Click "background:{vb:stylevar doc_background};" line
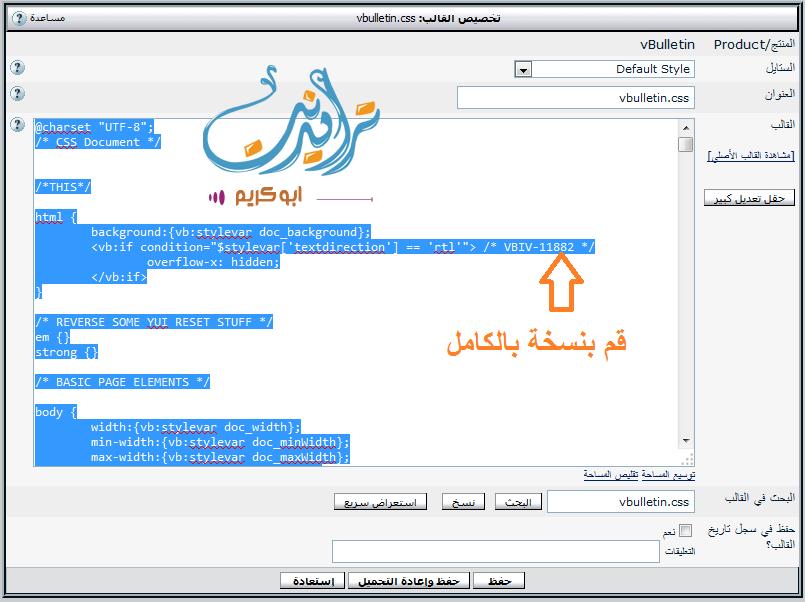 click(230, 232)
